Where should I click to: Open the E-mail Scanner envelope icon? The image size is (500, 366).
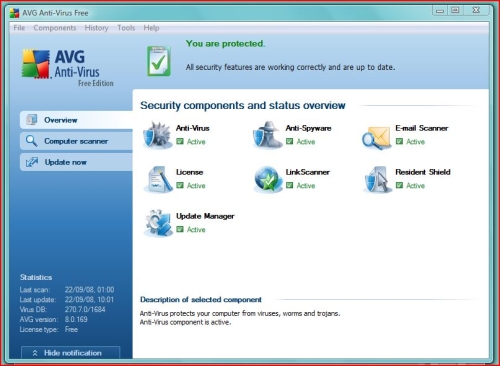click(x=377, y=137)
